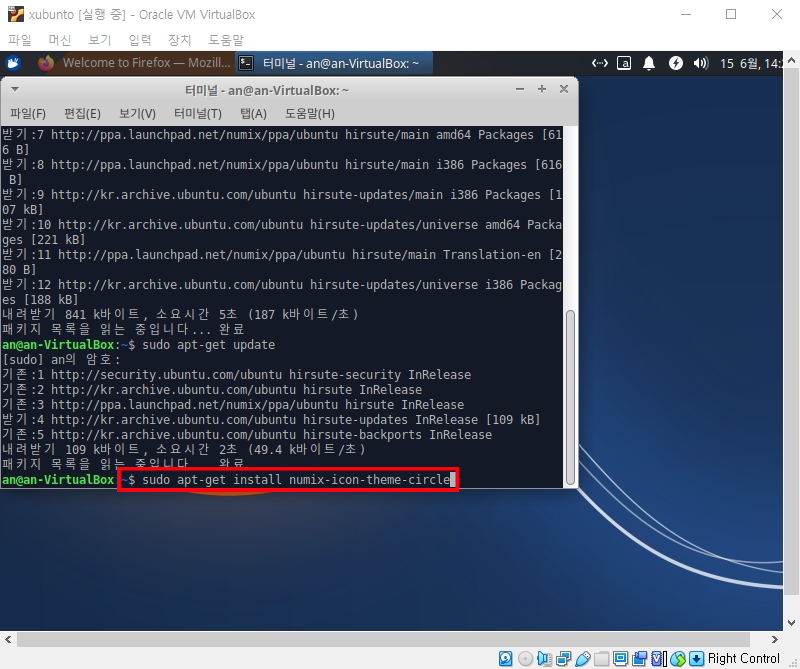The image size is (800, 669).
Task: Click the vertical scrollbar down arrow
Action: tap(791, 623)
